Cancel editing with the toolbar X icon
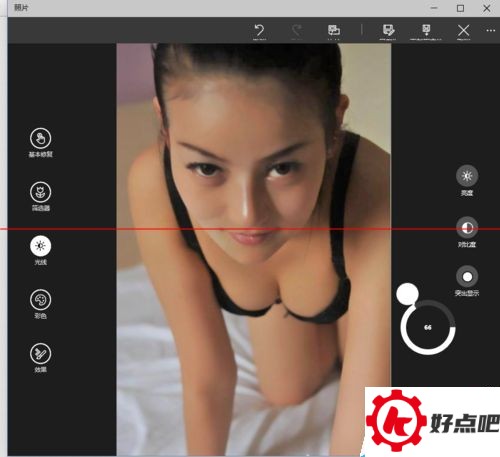Viewport: 500px width, 457px height. coord(463,31)
